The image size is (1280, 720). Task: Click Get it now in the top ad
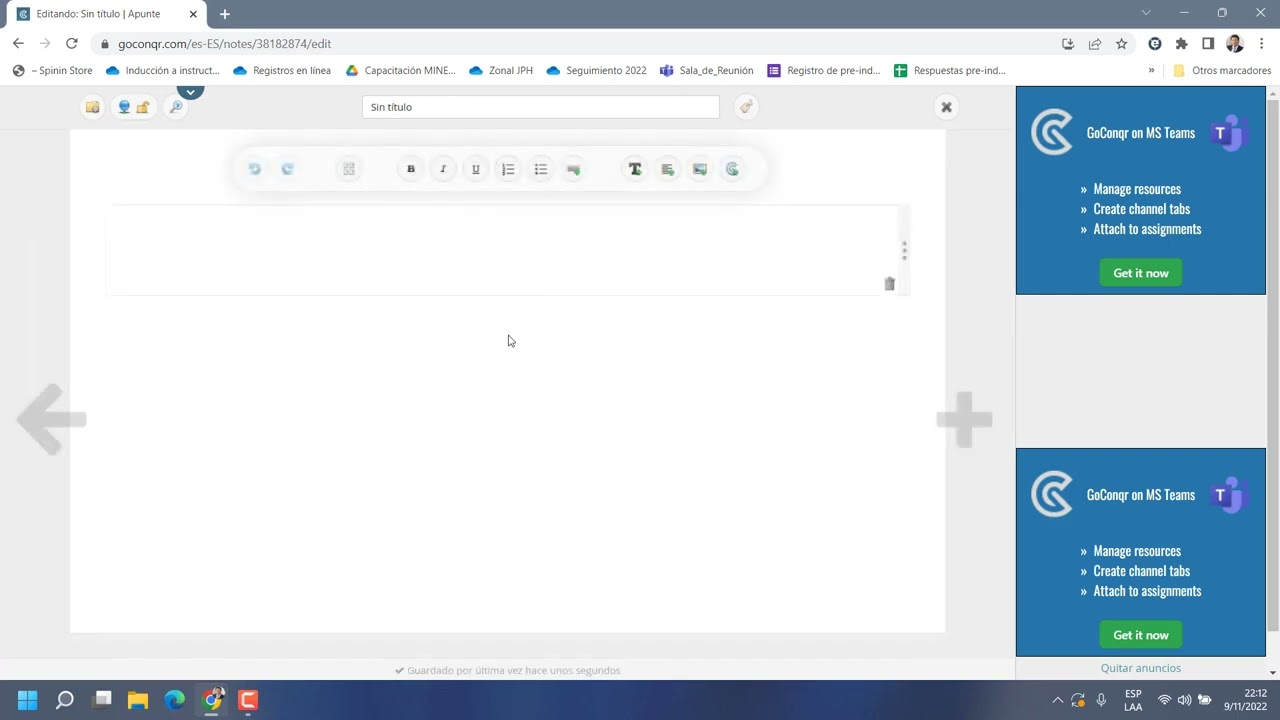point(1140,273)
